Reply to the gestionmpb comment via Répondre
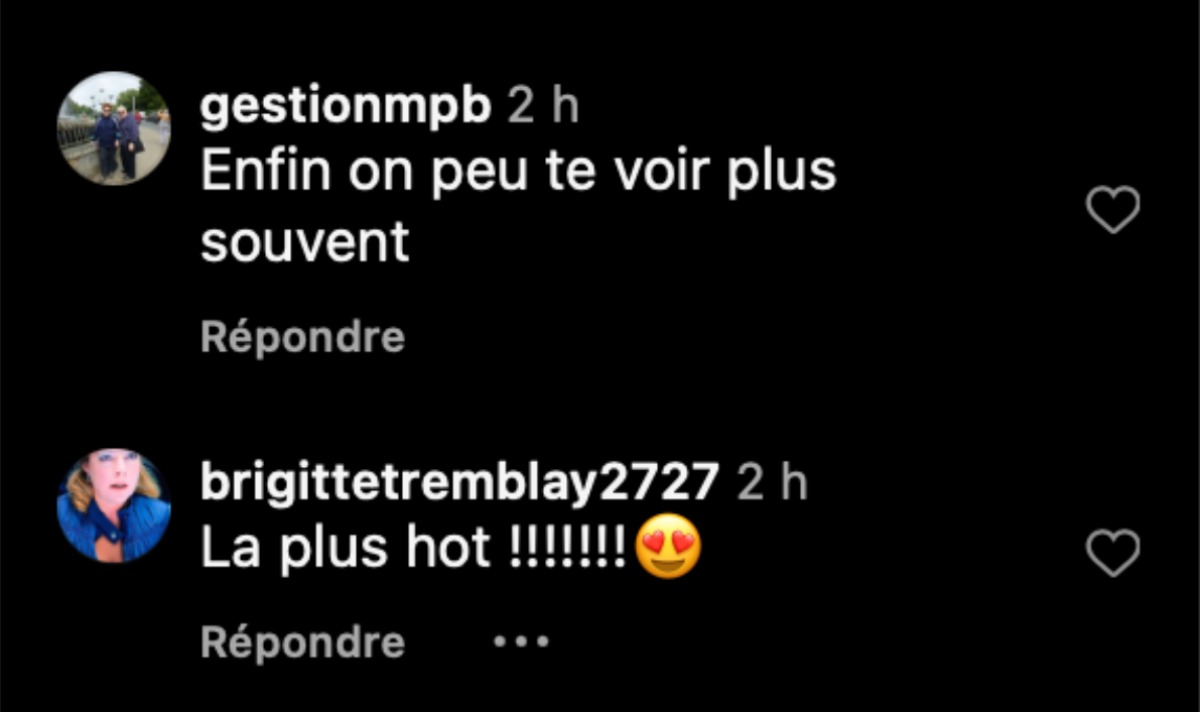 pyautogui.click(x=303, y=338)
